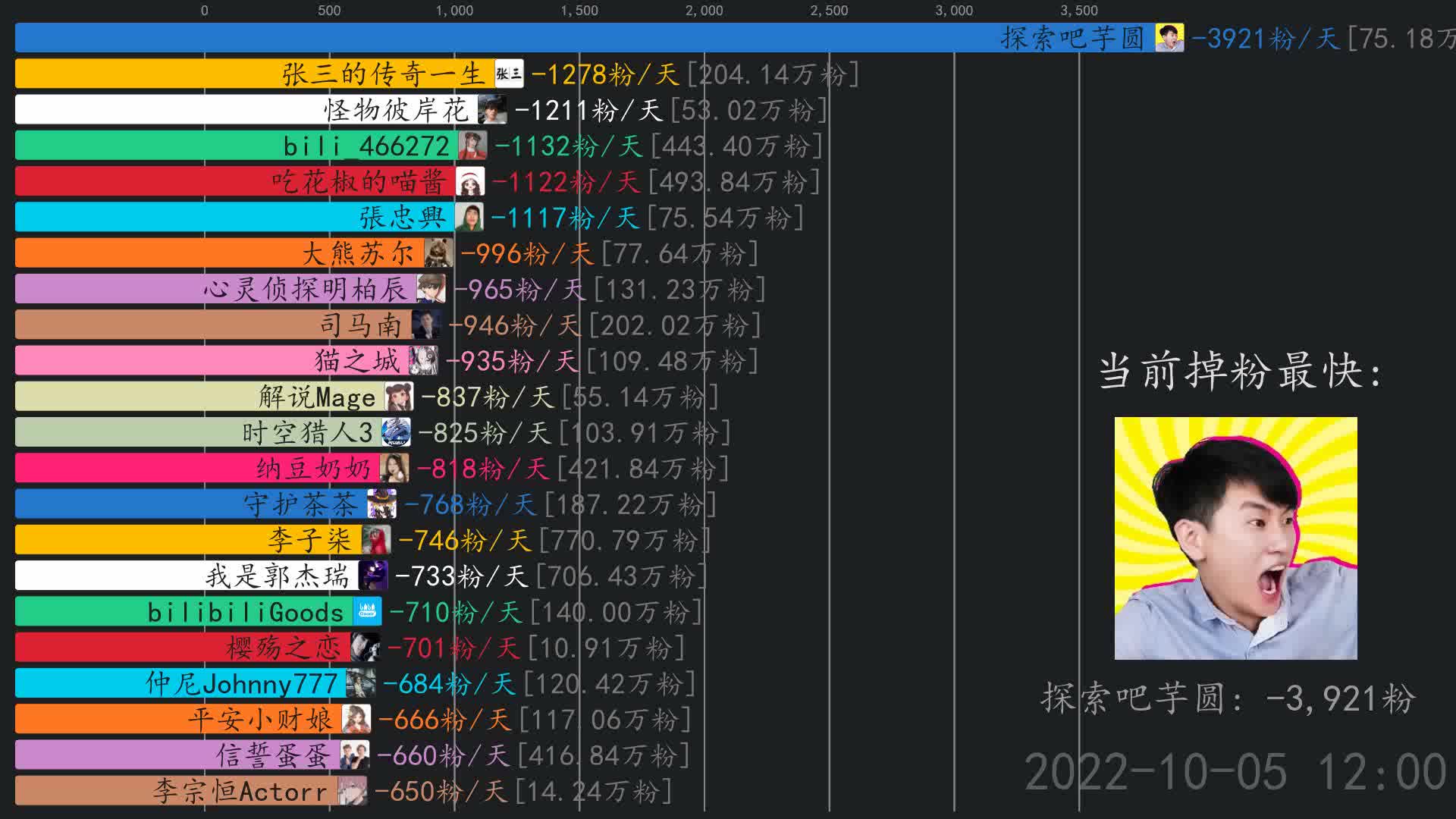The width and height of the screenshot is (1456, 819).
Task: Click the axis tick label 3,500
Action: click(x=1078, y=11)
